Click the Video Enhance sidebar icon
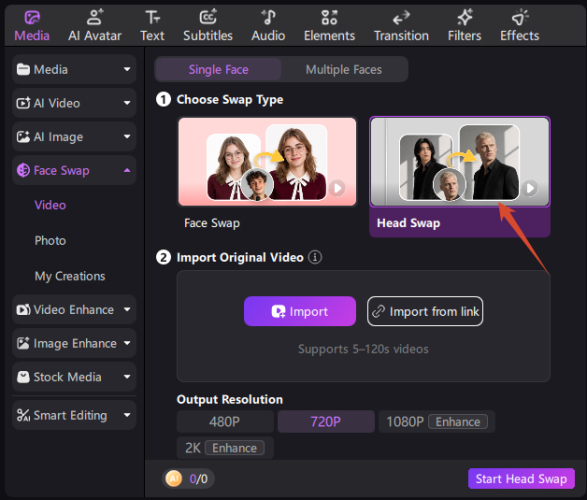 [x=23, y=310]
